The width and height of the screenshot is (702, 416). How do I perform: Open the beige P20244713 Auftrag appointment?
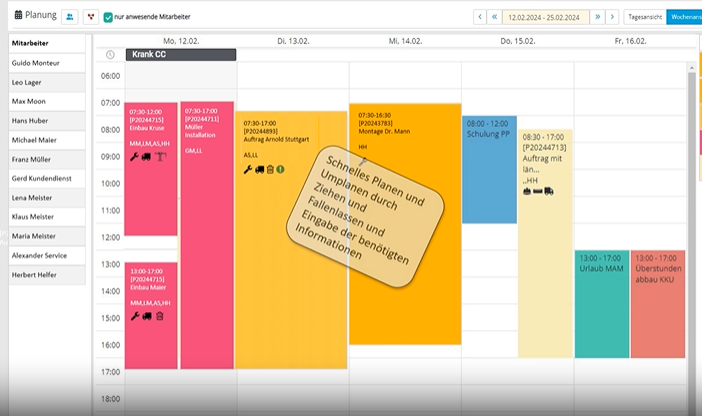click(x=545, y=244)
